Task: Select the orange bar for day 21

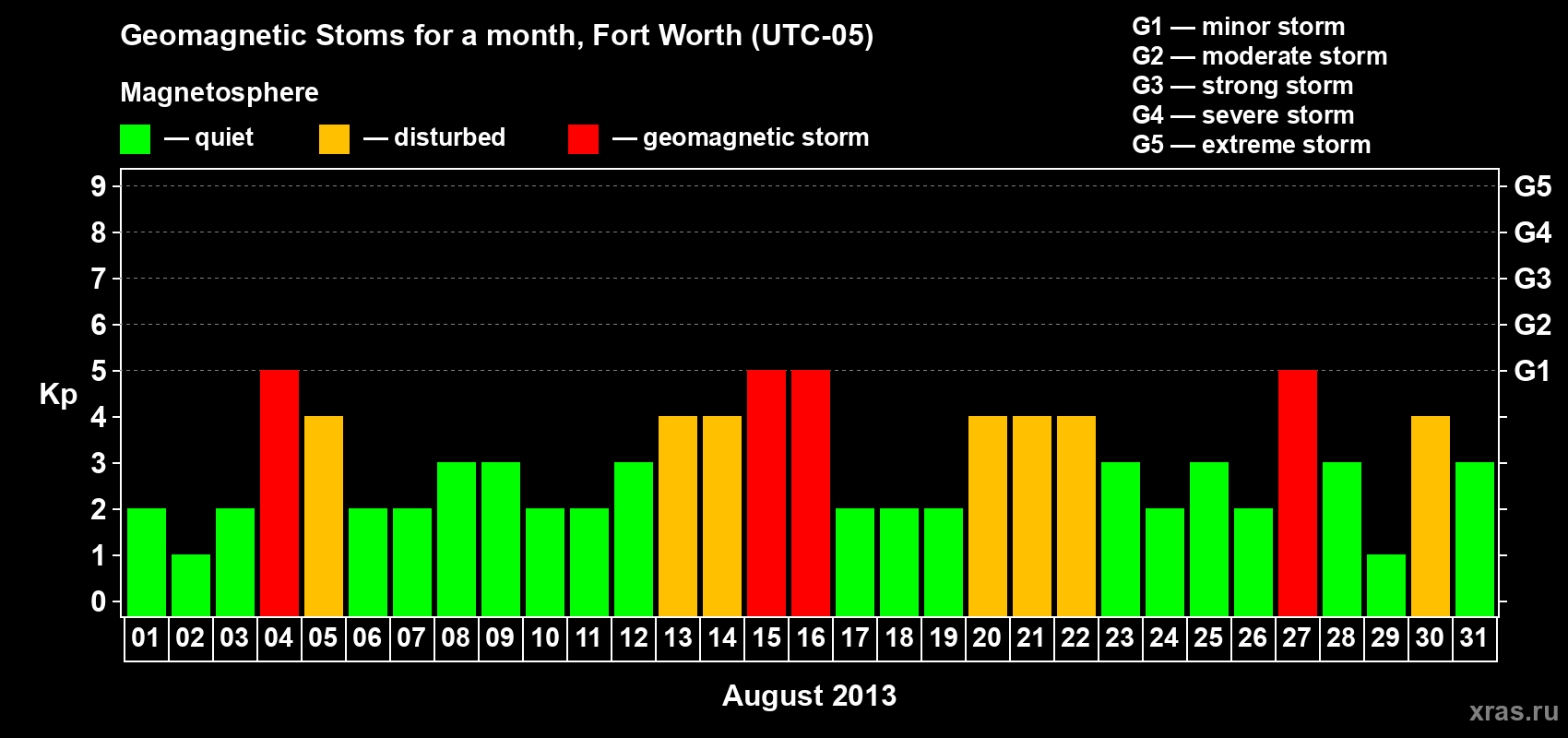Action: (x=1032, y=516)
